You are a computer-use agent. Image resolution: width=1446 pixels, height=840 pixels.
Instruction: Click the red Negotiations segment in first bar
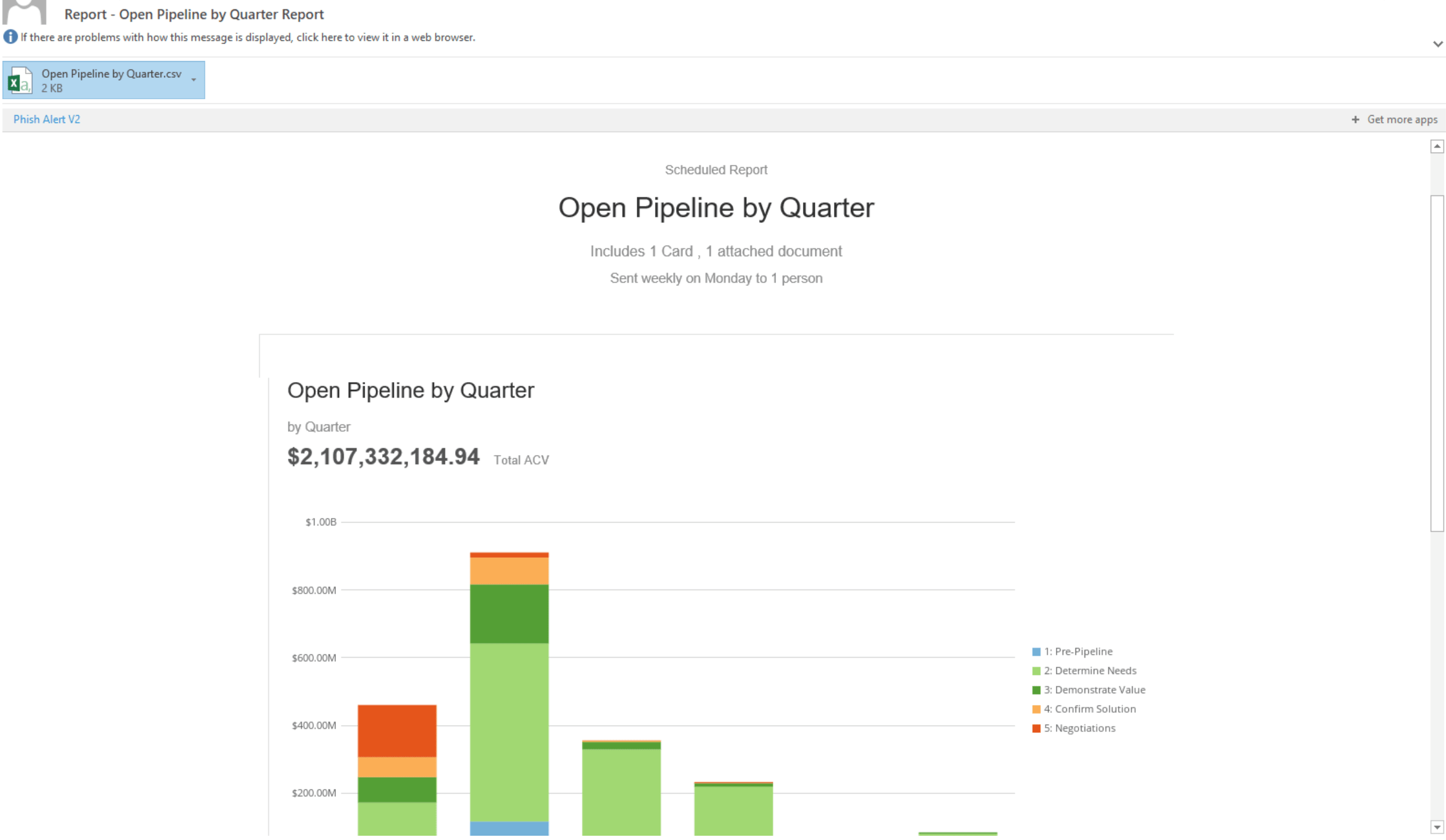[397, 731]
